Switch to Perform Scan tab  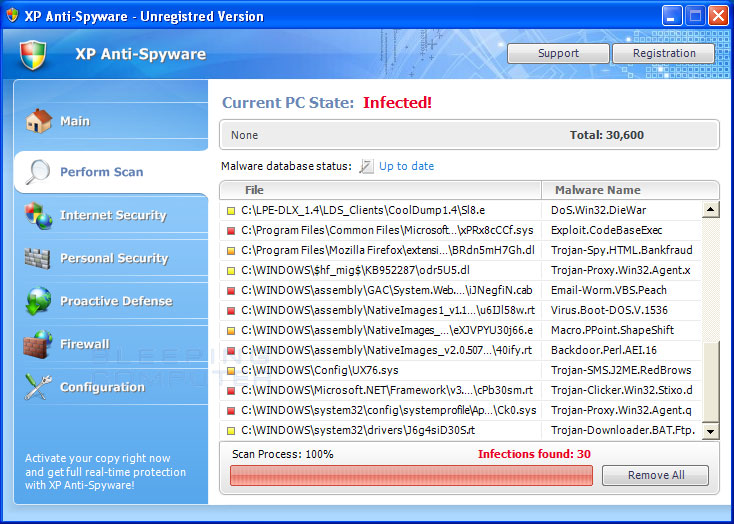(x=102, y=172)
